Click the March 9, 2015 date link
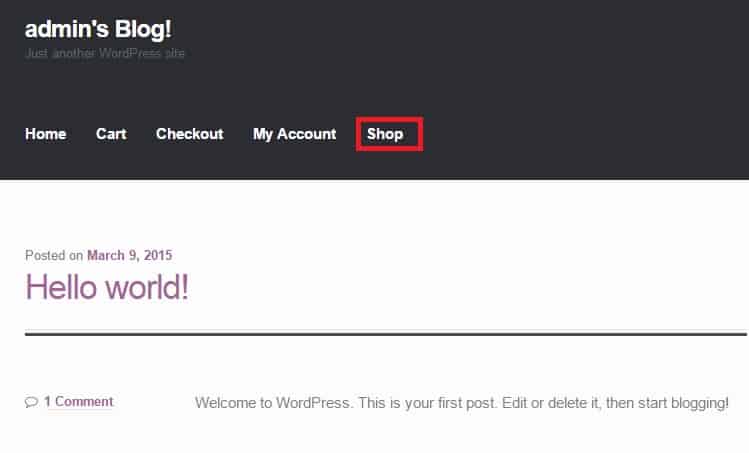 click(x=129, y=256)
